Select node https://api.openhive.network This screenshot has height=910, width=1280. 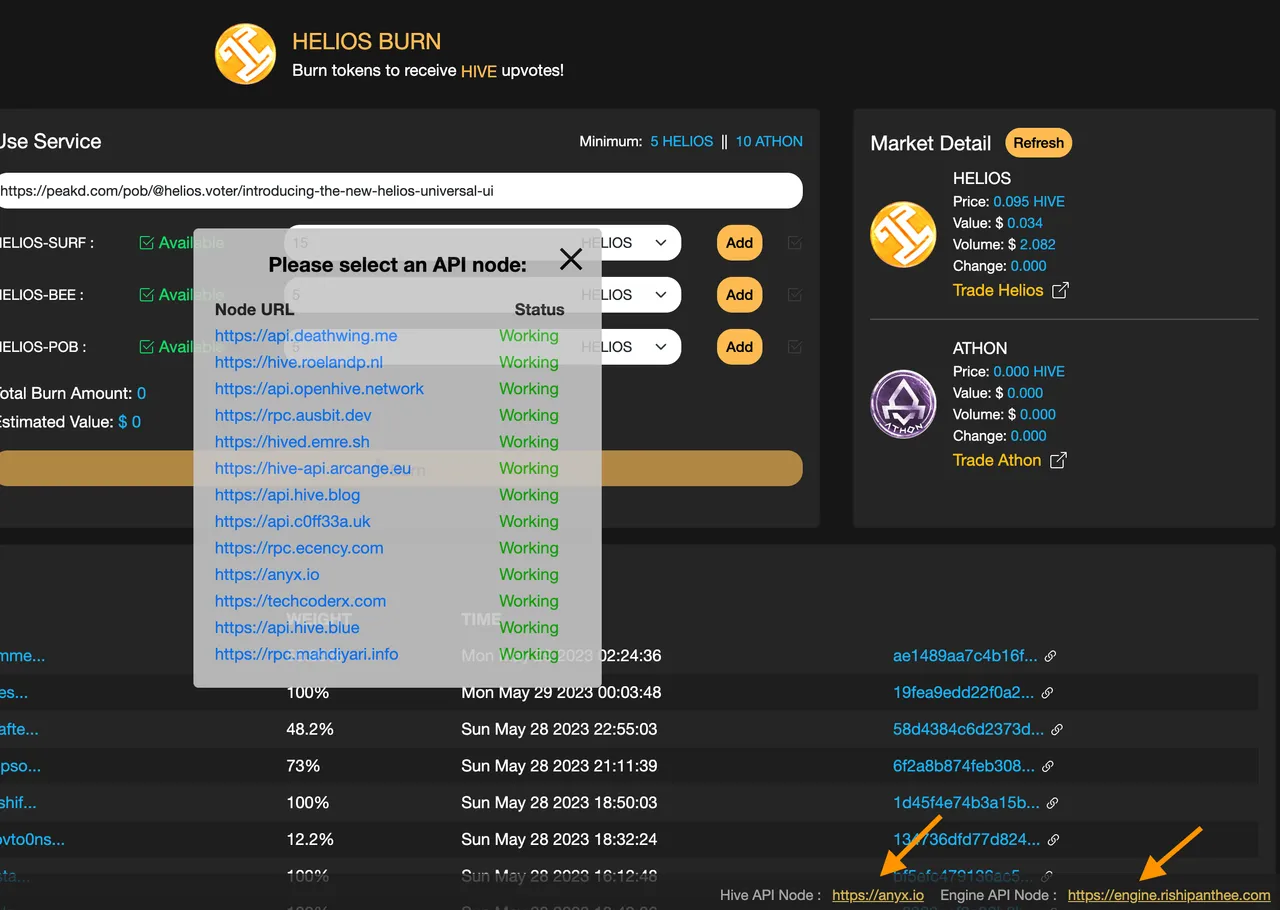[x=319, y=389]
